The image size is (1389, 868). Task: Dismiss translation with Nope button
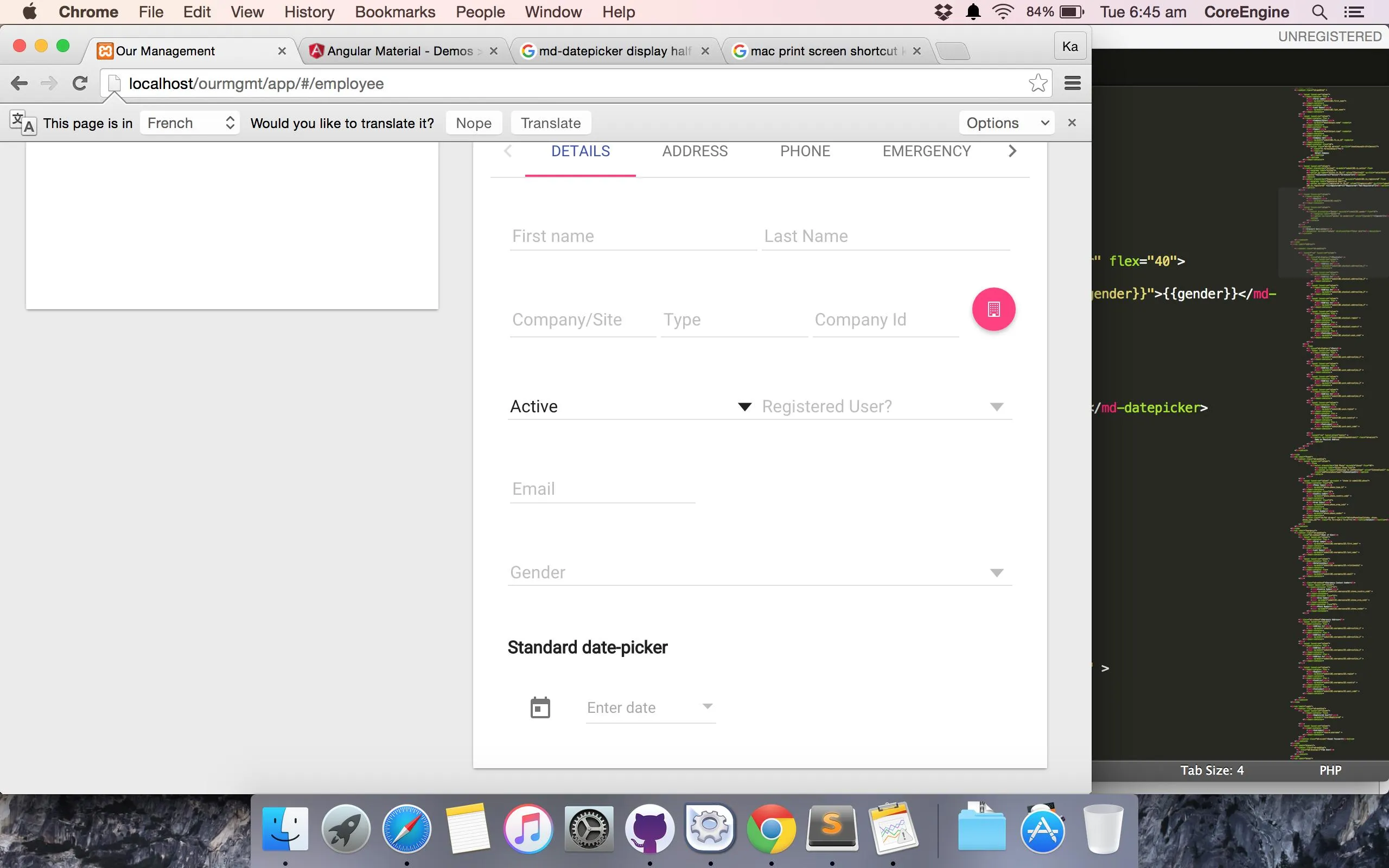point(474,123)
